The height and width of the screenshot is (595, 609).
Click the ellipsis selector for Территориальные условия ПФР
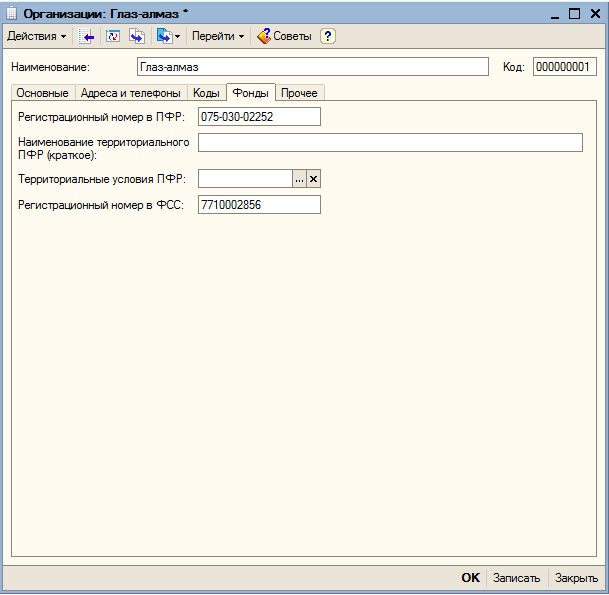(299, 179)
